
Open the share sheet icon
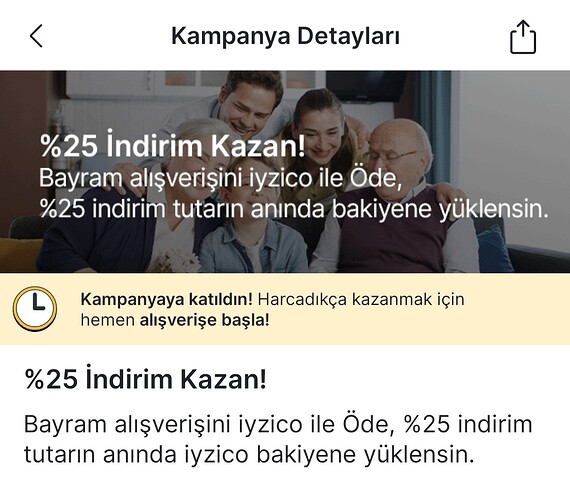pos(523,37)
